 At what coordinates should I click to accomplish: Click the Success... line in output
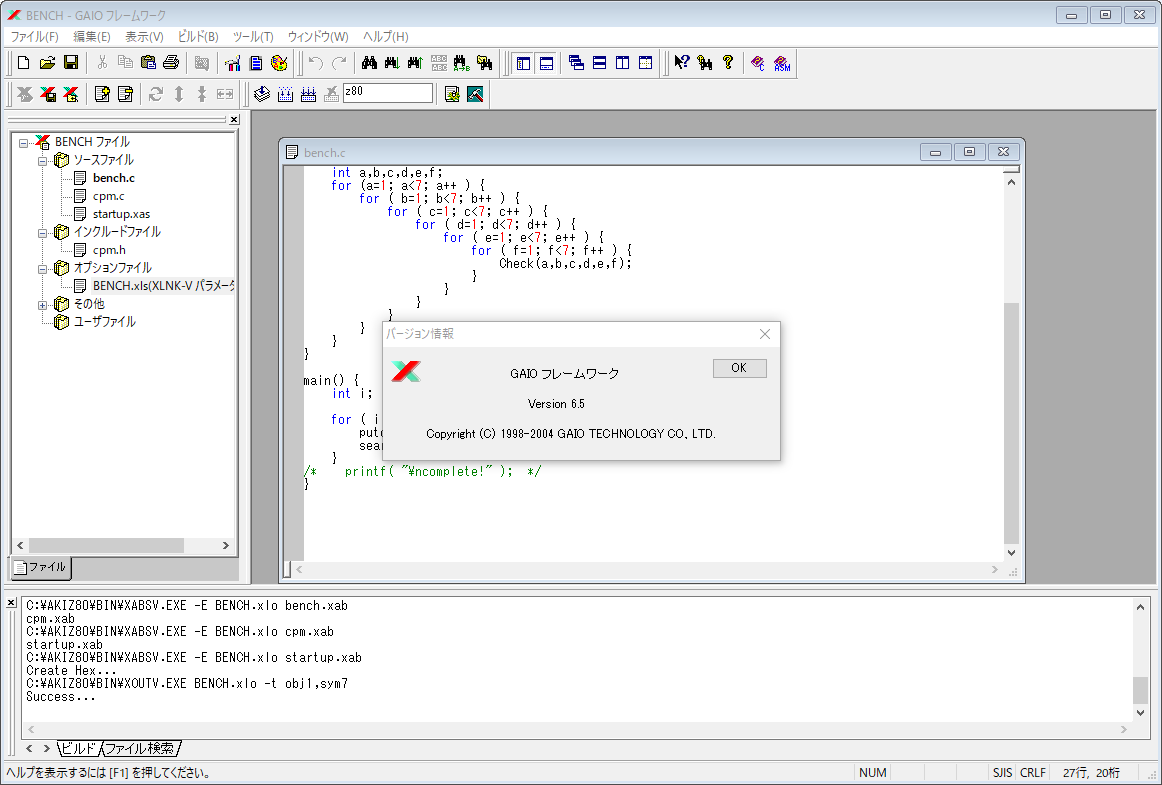pos(61,697)
